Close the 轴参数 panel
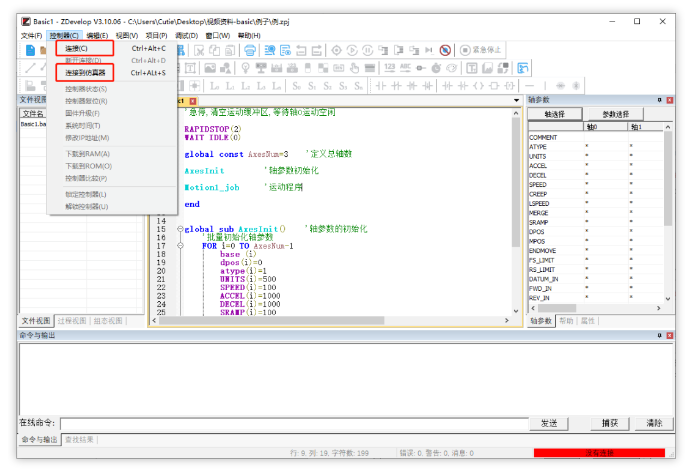 (x=669, y=100)
